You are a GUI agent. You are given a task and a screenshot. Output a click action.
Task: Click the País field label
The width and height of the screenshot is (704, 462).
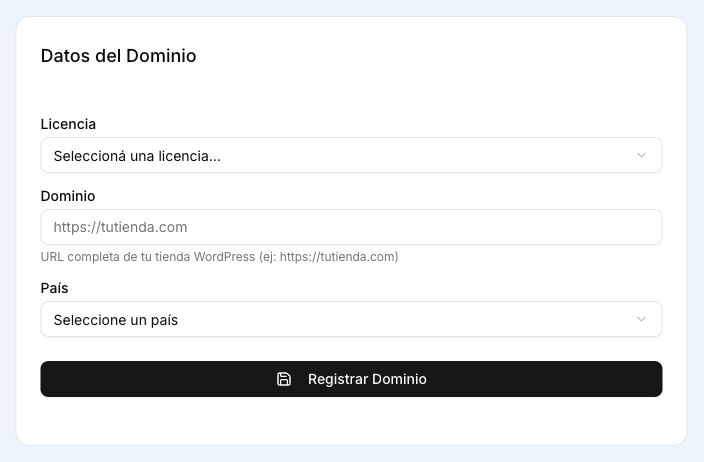click(54, 288)
